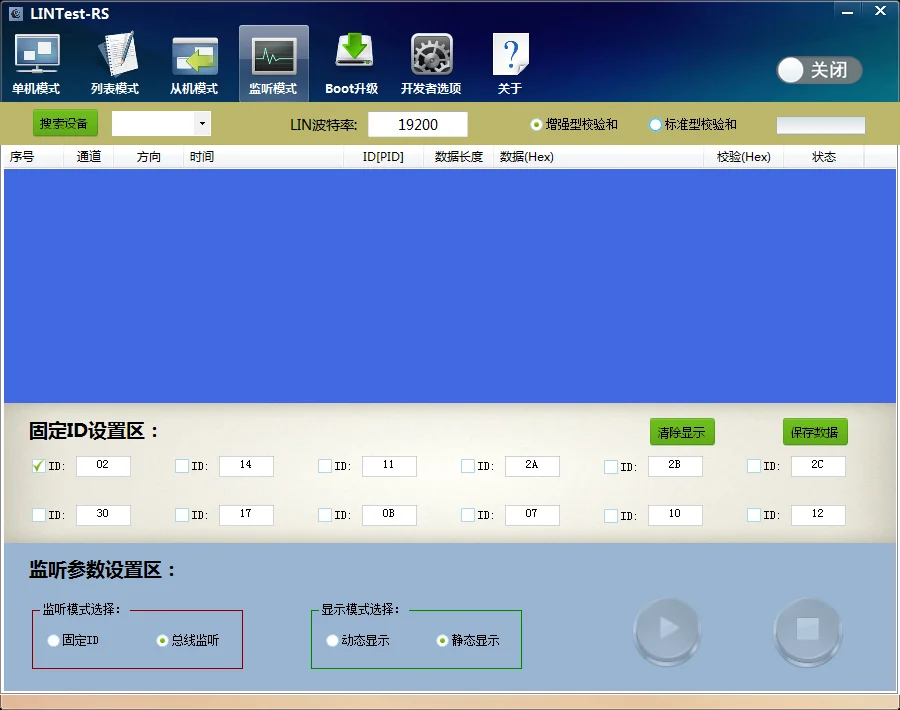
Task: Enable the checkbox for ID 0B
Action: (325, 515)
